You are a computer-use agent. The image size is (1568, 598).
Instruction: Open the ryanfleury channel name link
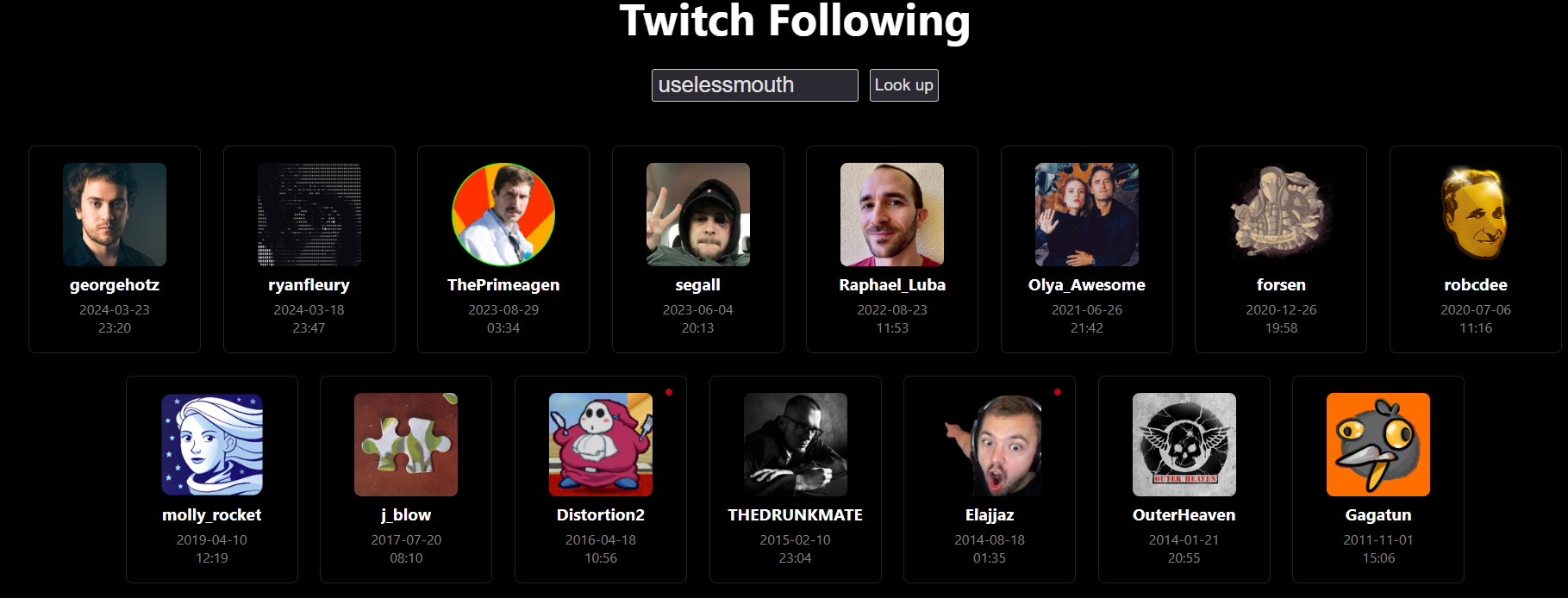click(x=309, y=285)
